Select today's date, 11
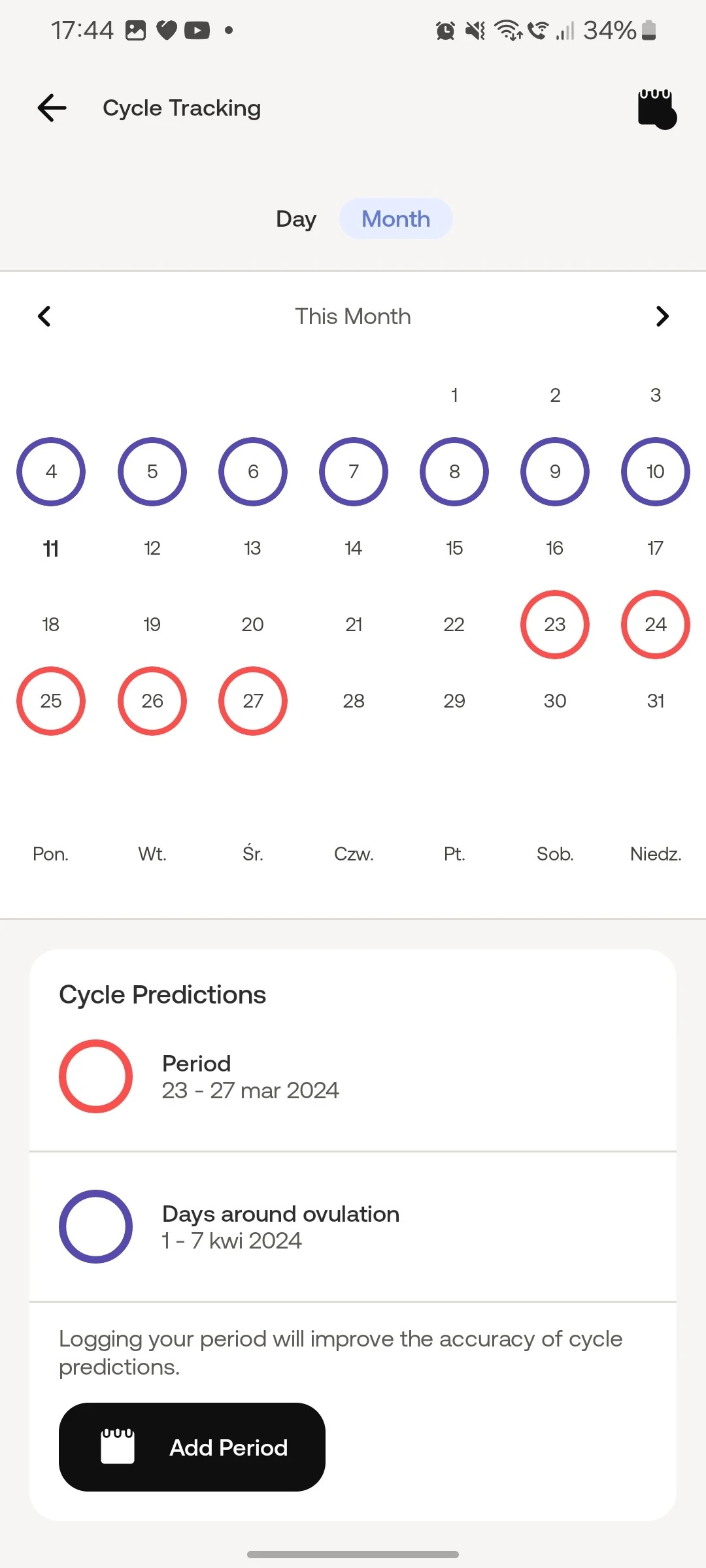This screenshot has width=706, height=1568. 51,548
